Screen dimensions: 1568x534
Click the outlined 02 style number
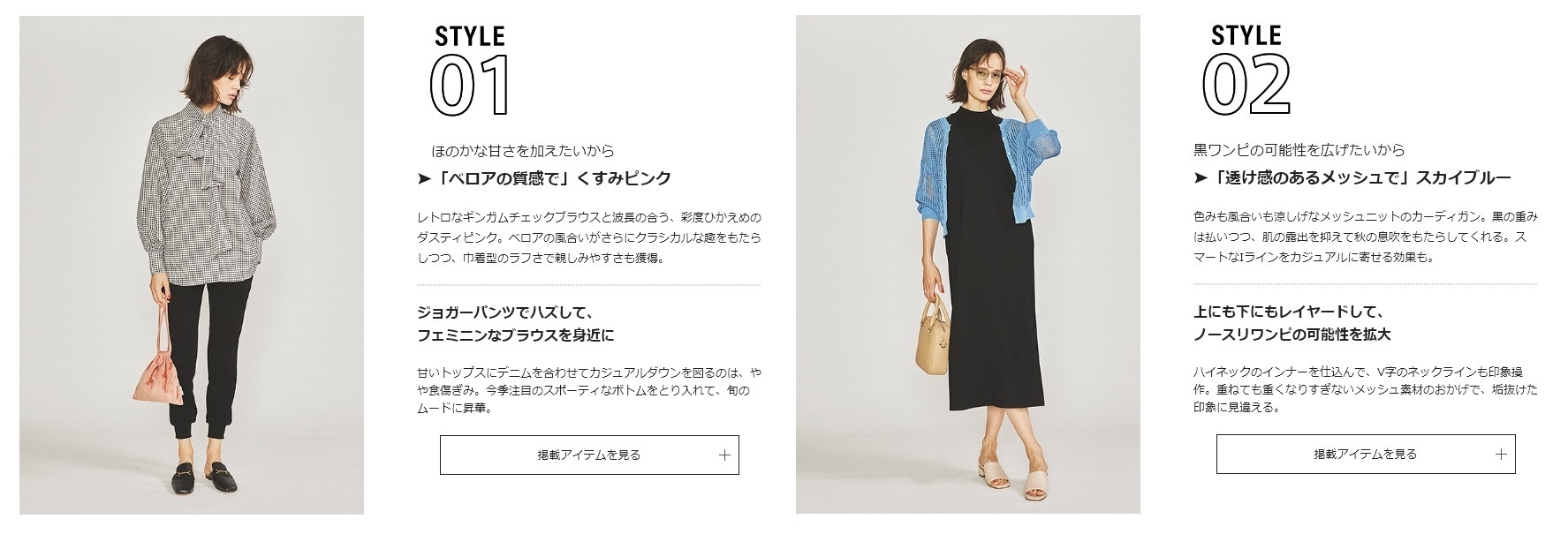1246,84
